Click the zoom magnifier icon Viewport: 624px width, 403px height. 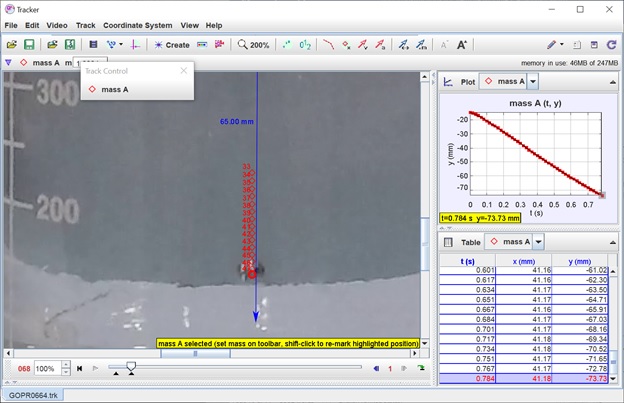click(x=242, y=45)
